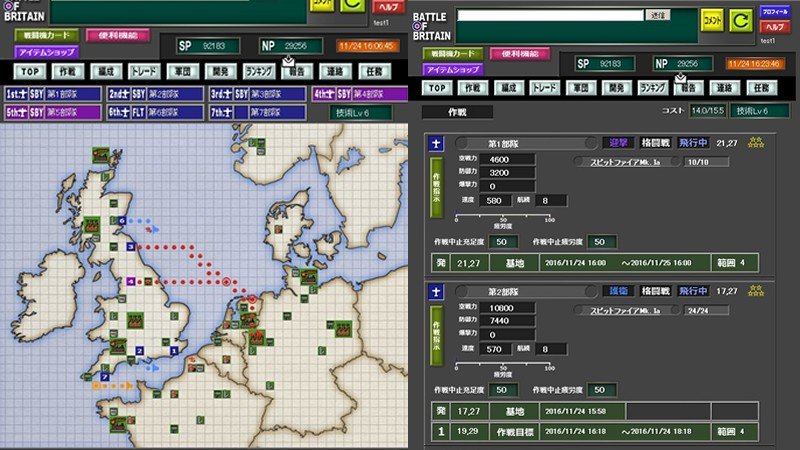Viewport: 800px width, 450px height.
Task: Open the envelope mail icon above 報告 in operations panel
Action: coord(681,76)
